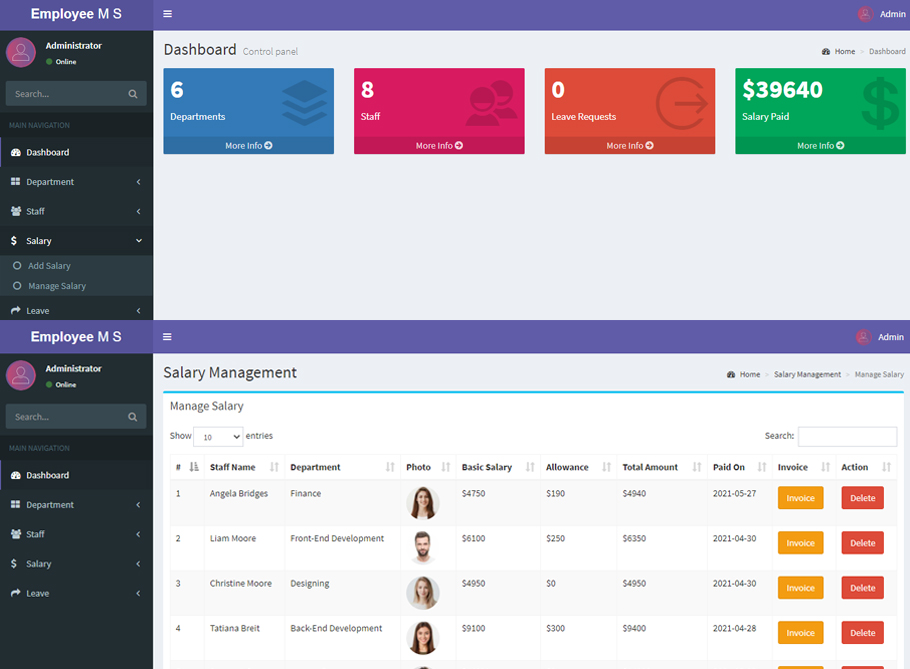
Task: Sort by Paid On column arrows
Action: [x=762, y=467]
